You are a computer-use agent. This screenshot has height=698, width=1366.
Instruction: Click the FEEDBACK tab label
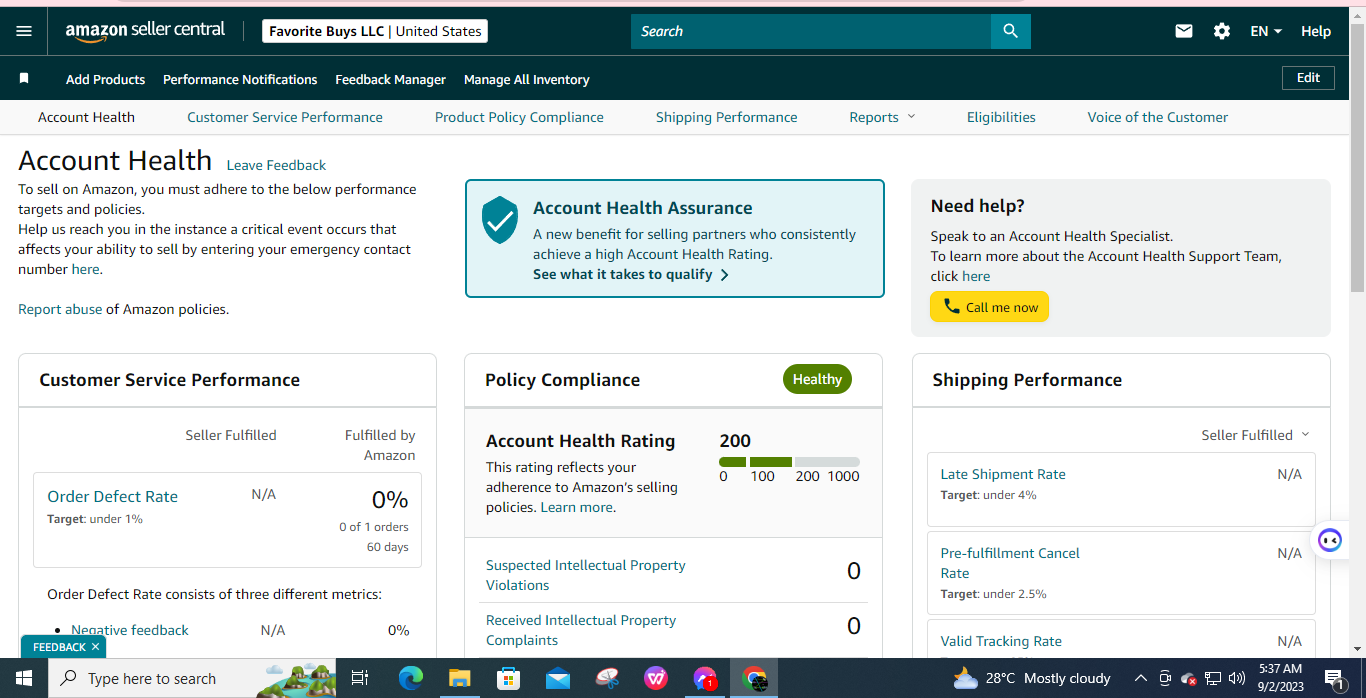59,647
